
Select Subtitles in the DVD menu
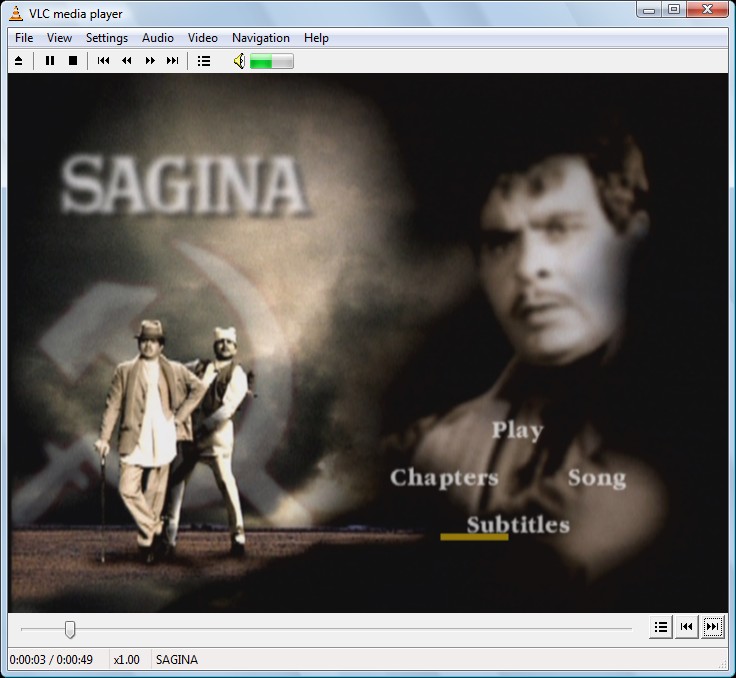(518, 525)
